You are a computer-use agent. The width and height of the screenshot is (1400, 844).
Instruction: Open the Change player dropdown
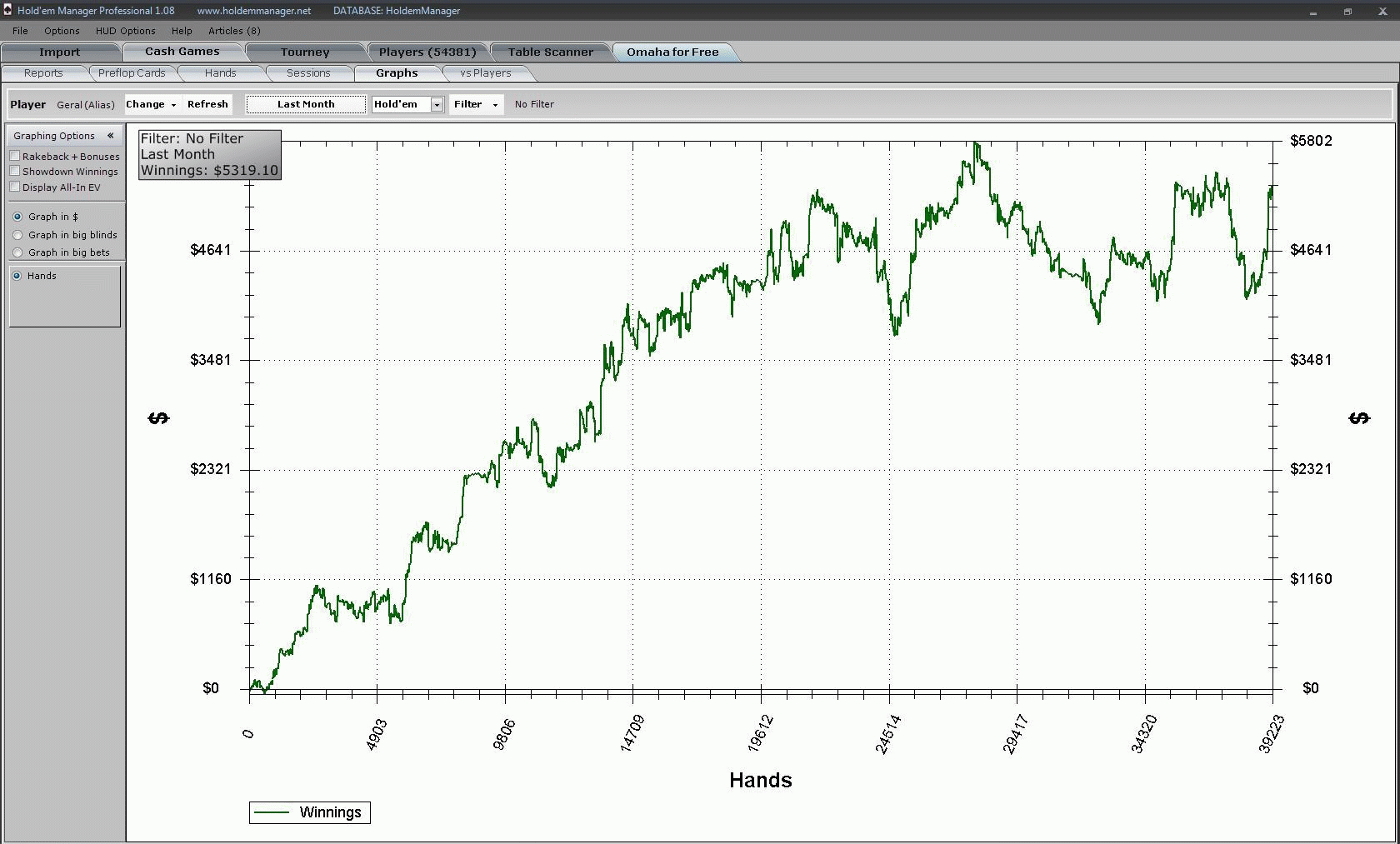tap(151, 104)
